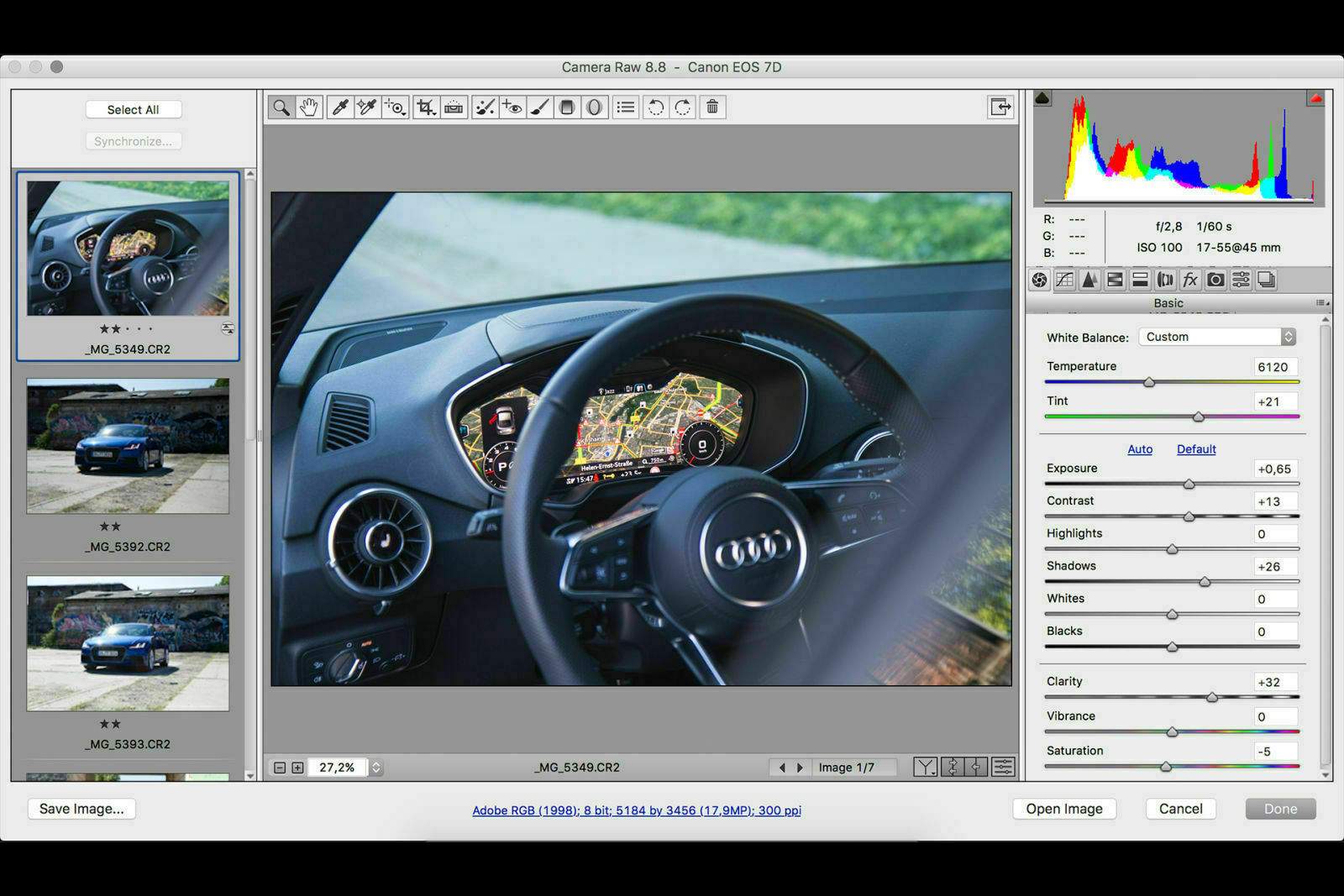This screenshot has width=1344, height=896.
Task: Select the Radial Filter tool
Action: (x=595, y=107)
